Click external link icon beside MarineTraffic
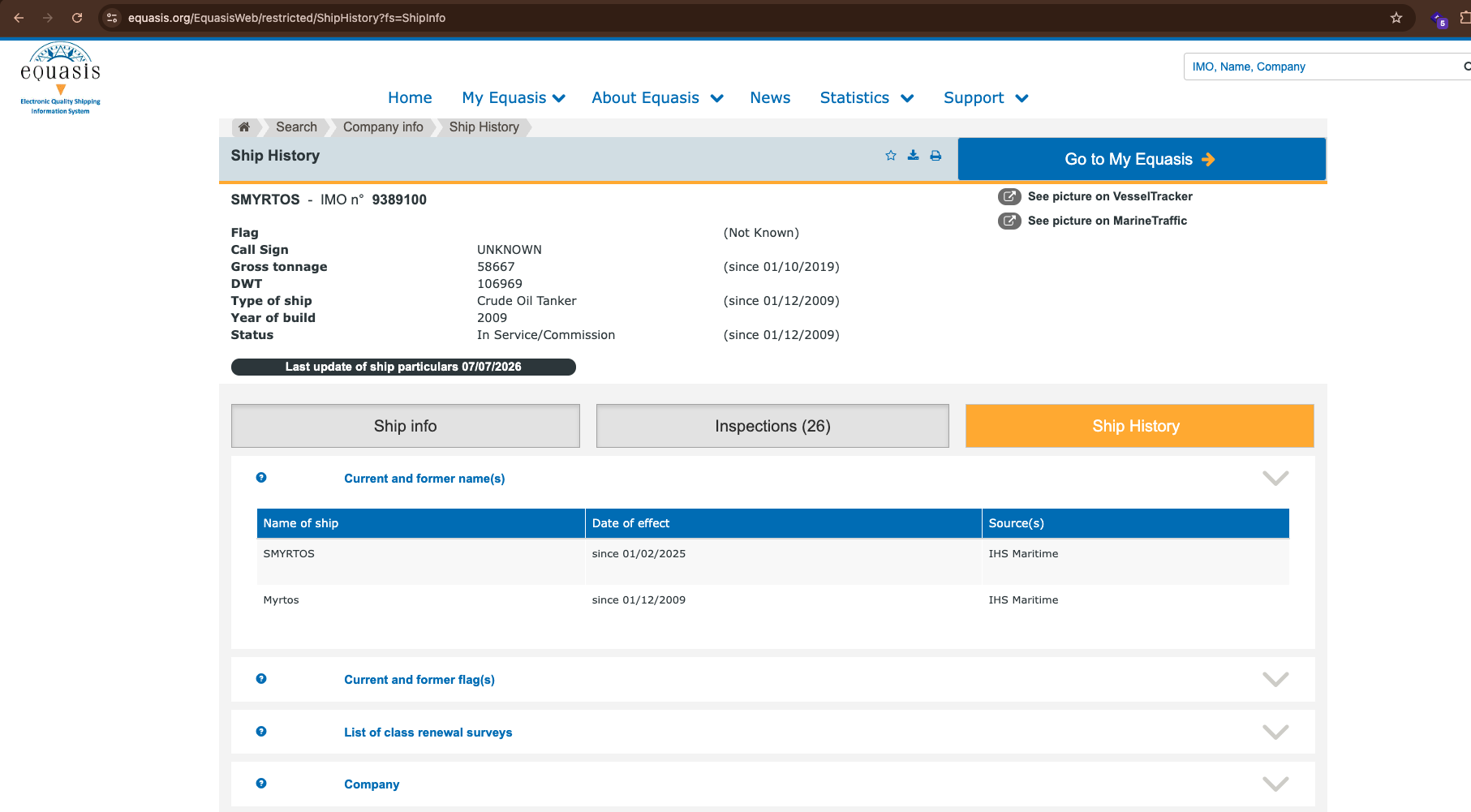The height and width of the screenshot is (812, 1471). [1009, 221]
